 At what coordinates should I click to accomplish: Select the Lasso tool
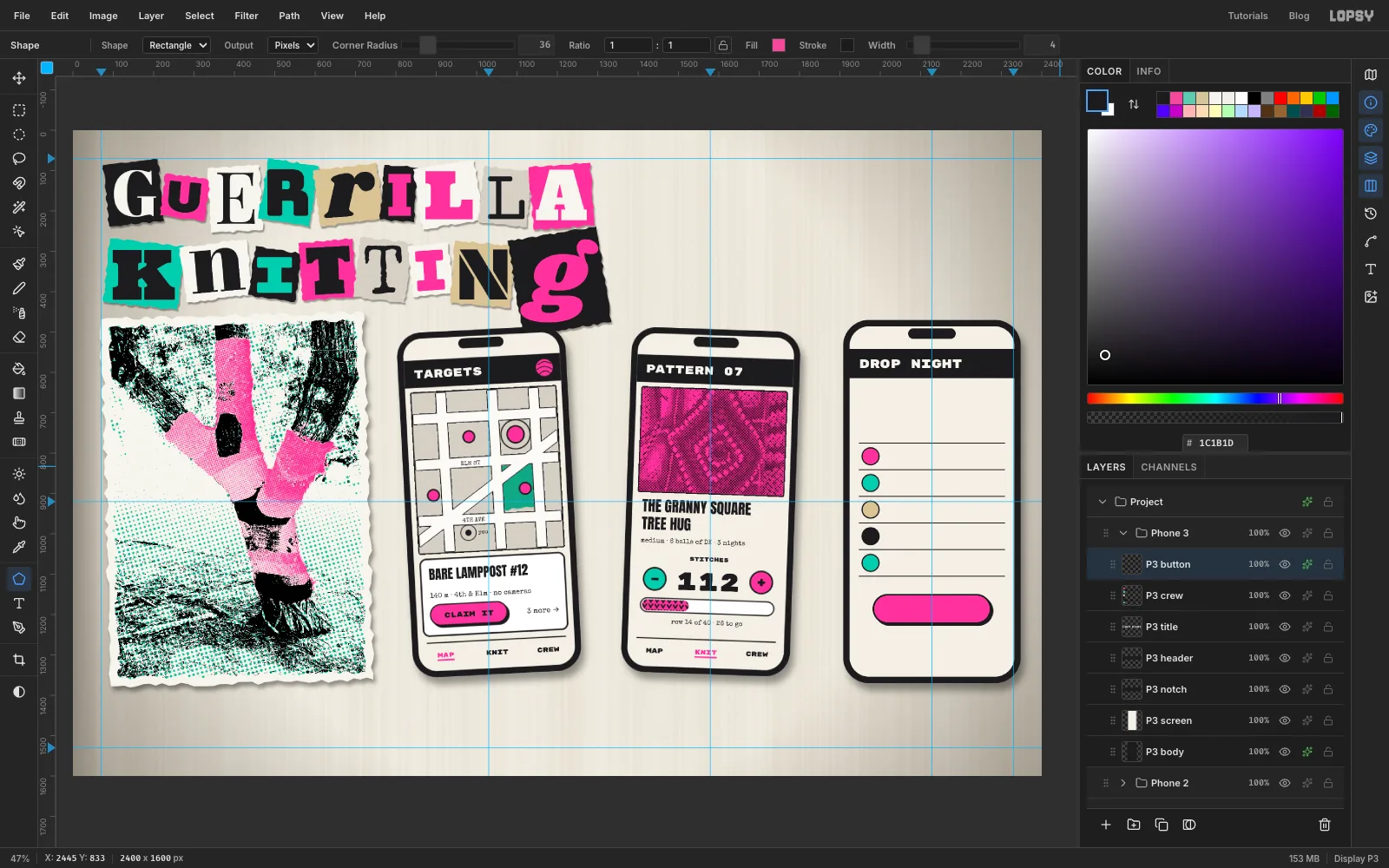point(19,159)
